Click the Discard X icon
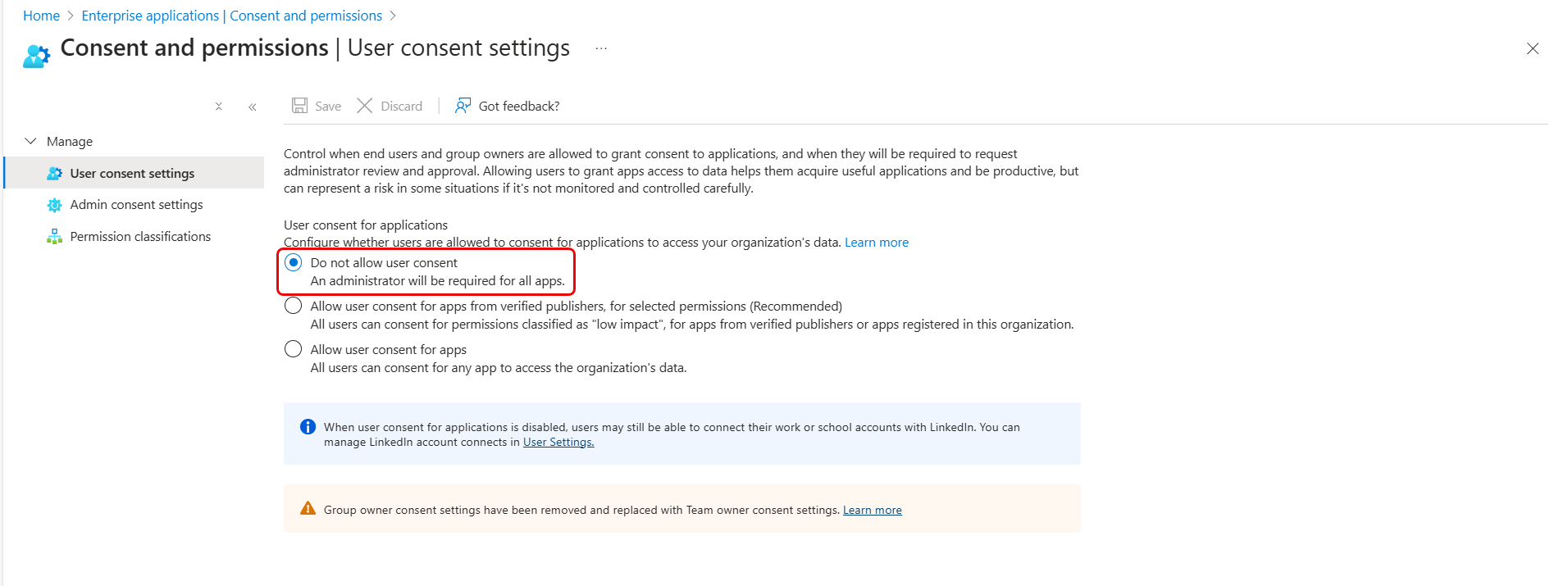Viewport: 1568px width, 586px height. tap(365, 106)
